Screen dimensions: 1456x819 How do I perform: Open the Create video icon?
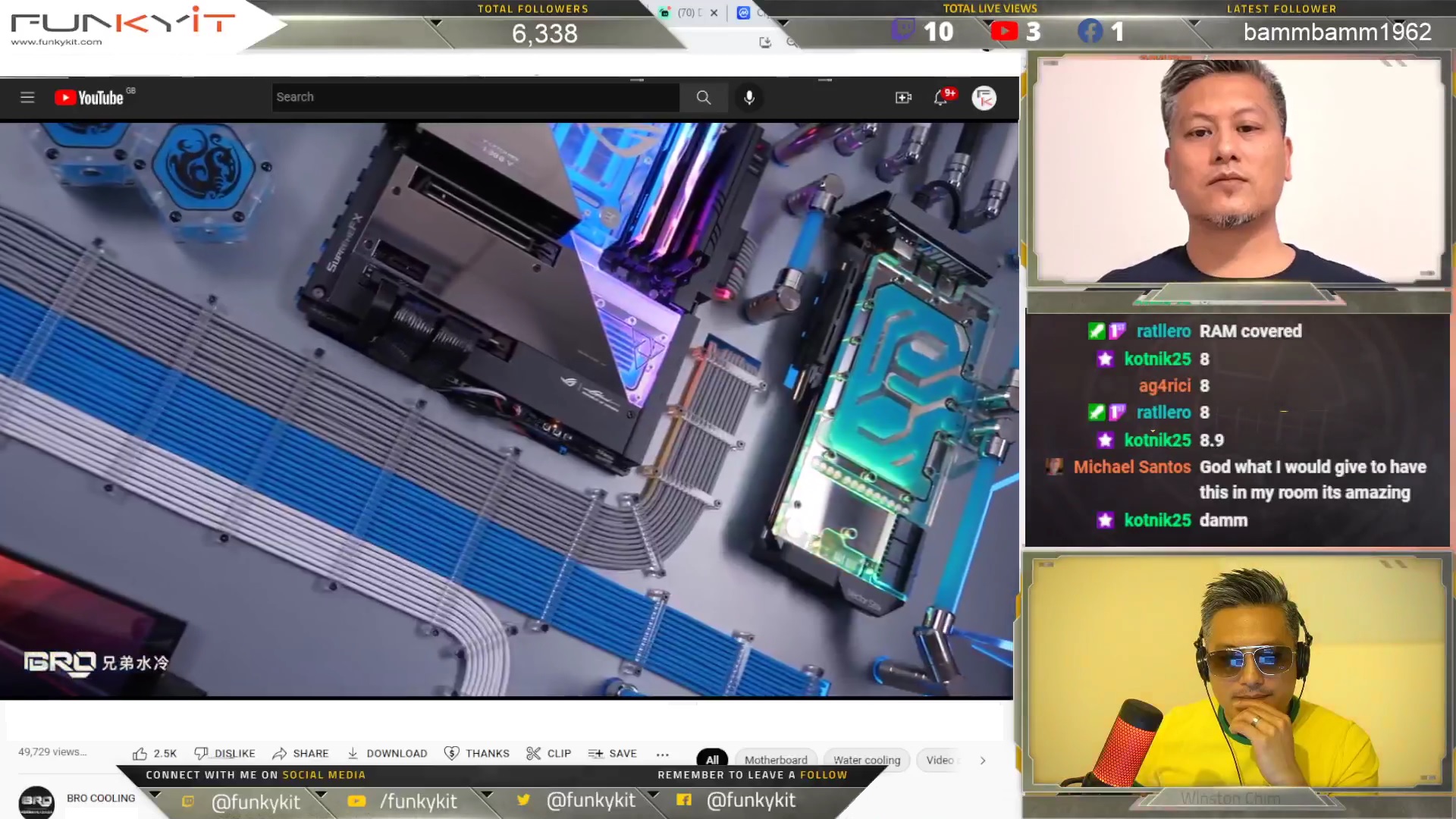(x=903, y=98)
